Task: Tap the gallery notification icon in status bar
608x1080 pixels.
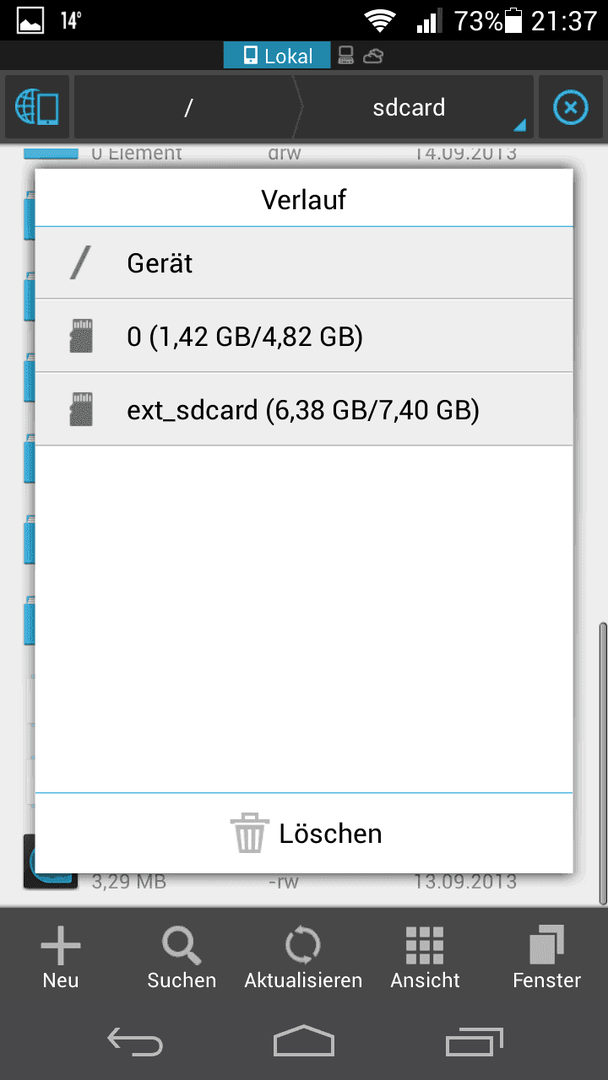Action: (30, 21)
